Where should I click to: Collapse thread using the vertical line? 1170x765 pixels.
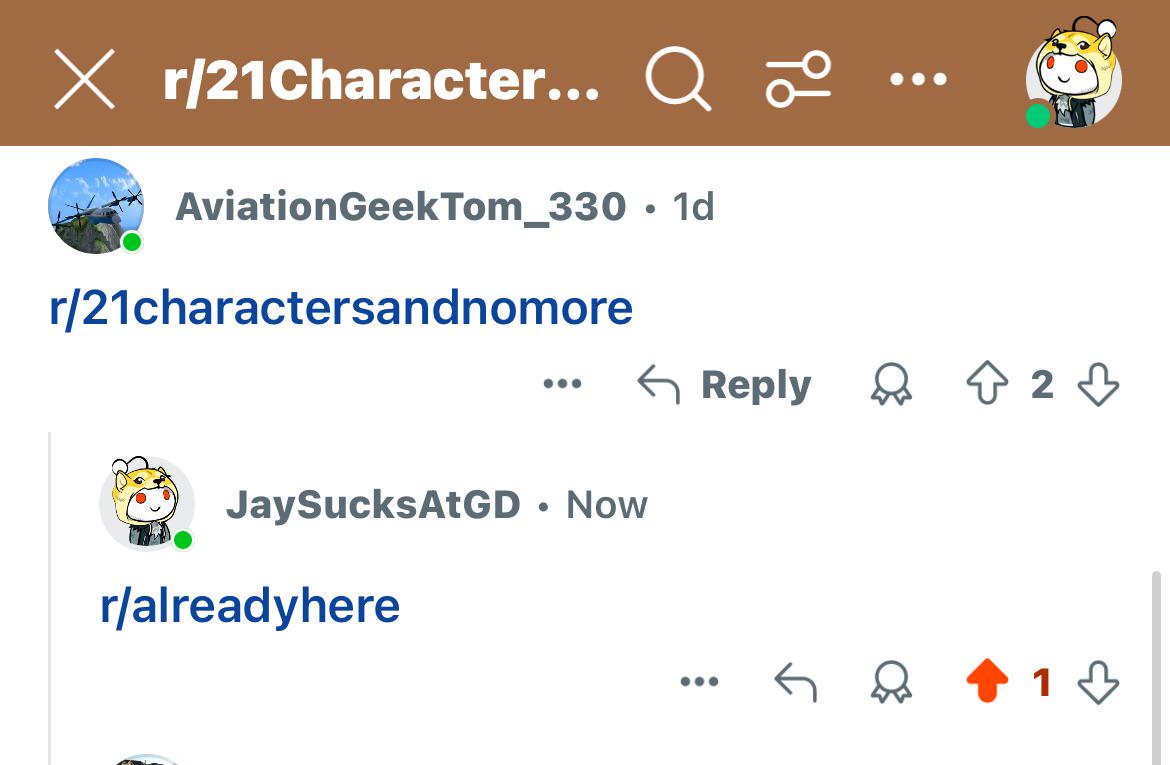click(50, 597)
